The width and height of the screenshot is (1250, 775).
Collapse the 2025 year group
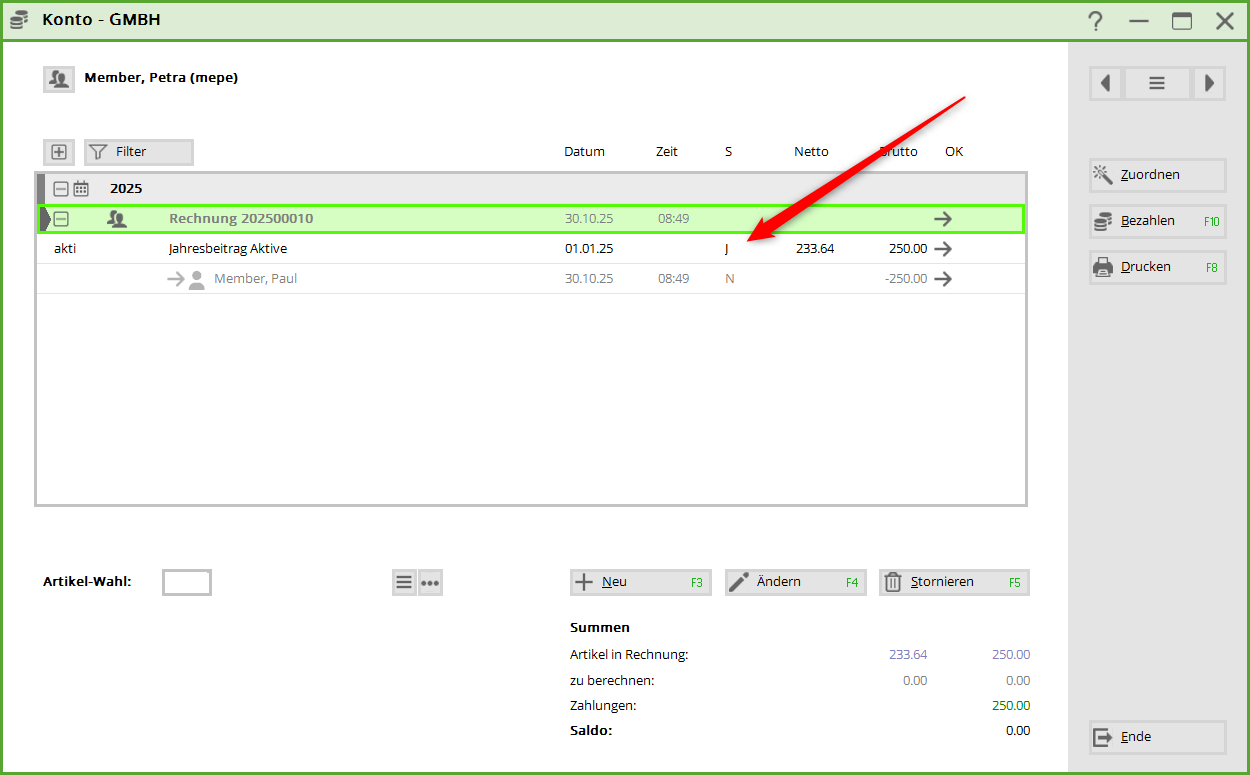pyautogui.click(x=61, y=188)
